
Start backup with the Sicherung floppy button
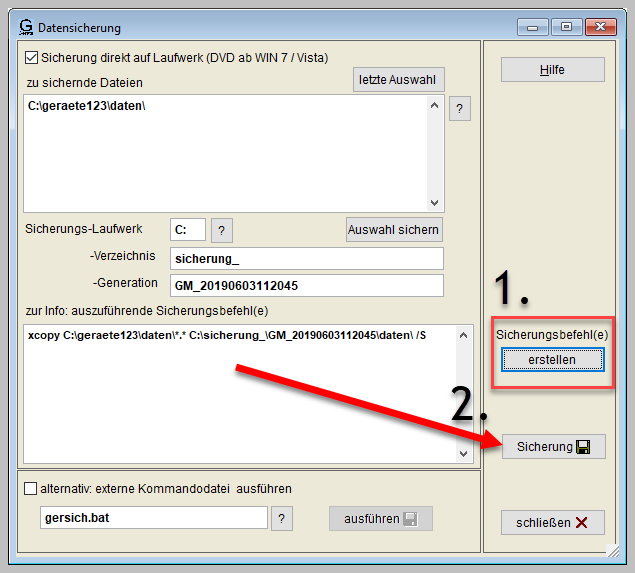[553, 447]
